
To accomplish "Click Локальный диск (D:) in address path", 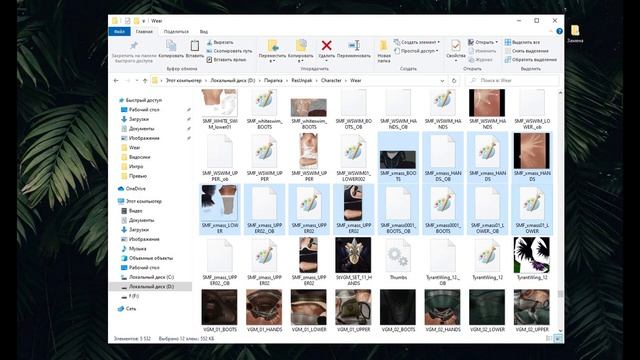I will (x=233, y=80).
